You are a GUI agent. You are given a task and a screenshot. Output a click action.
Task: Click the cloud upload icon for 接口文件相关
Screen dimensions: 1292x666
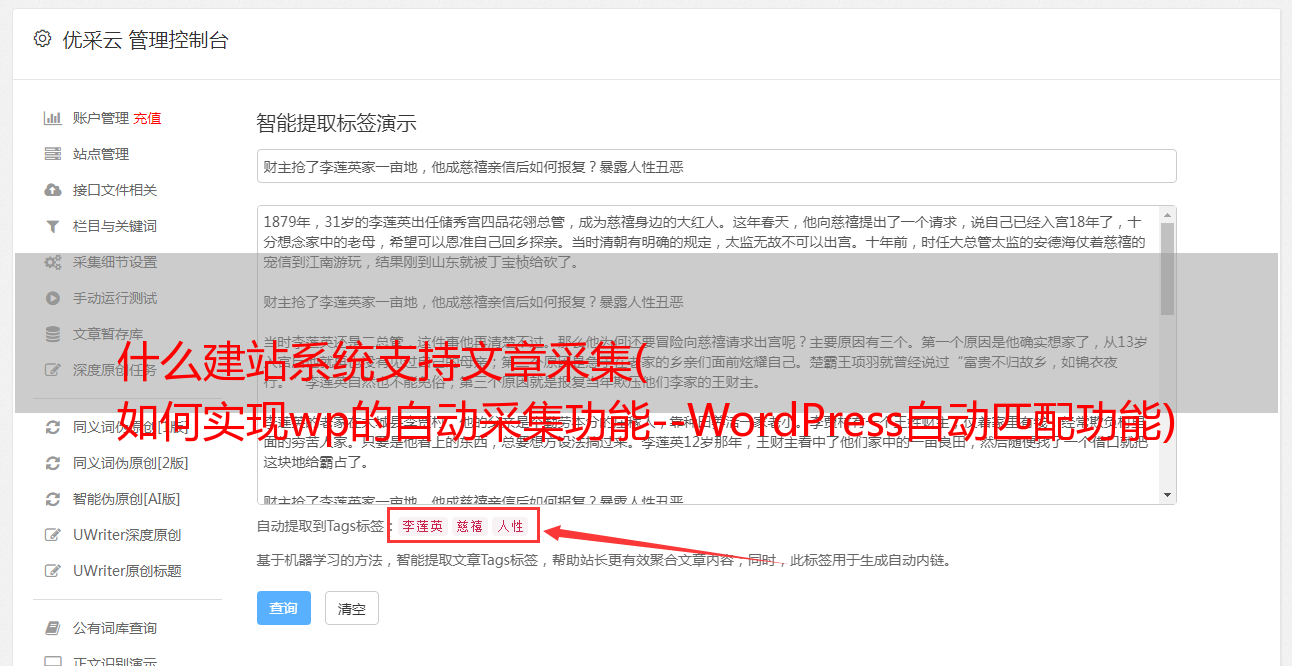53,190
